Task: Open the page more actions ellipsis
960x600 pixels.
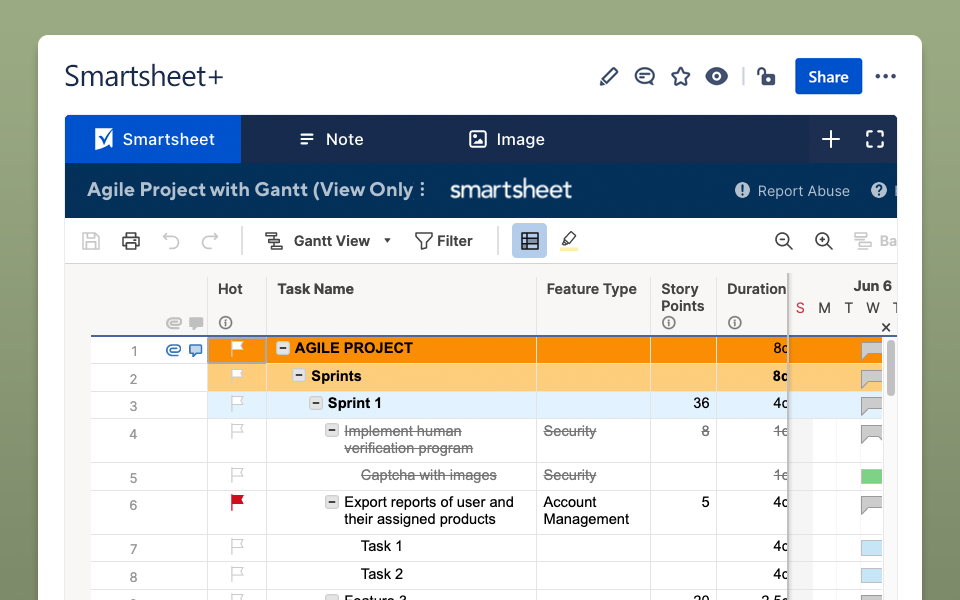Action: coord(885,77)
